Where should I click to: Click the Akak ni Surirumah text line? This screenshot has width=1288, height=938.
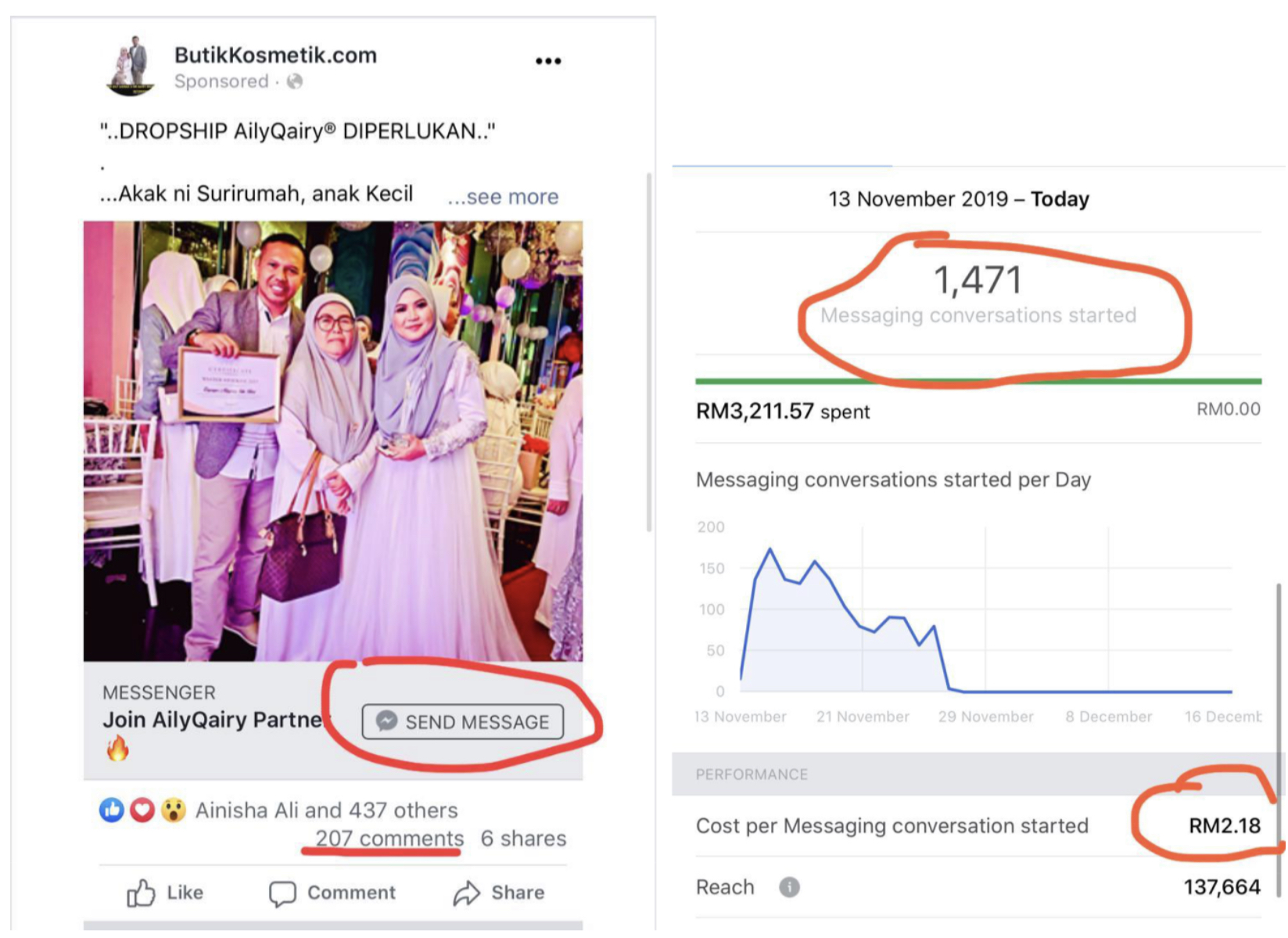tap(257, 194)
